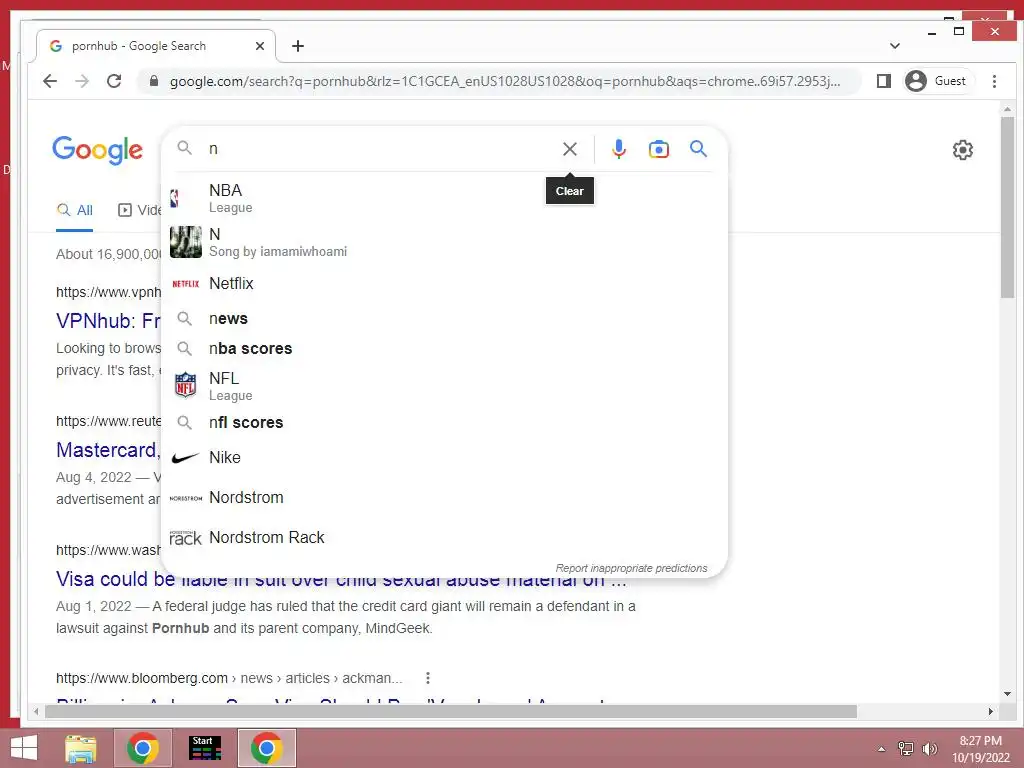The height and width of the screenshot is (768, 1024).
Task: Open the VPNhub result title link
Action: point(108,321)
